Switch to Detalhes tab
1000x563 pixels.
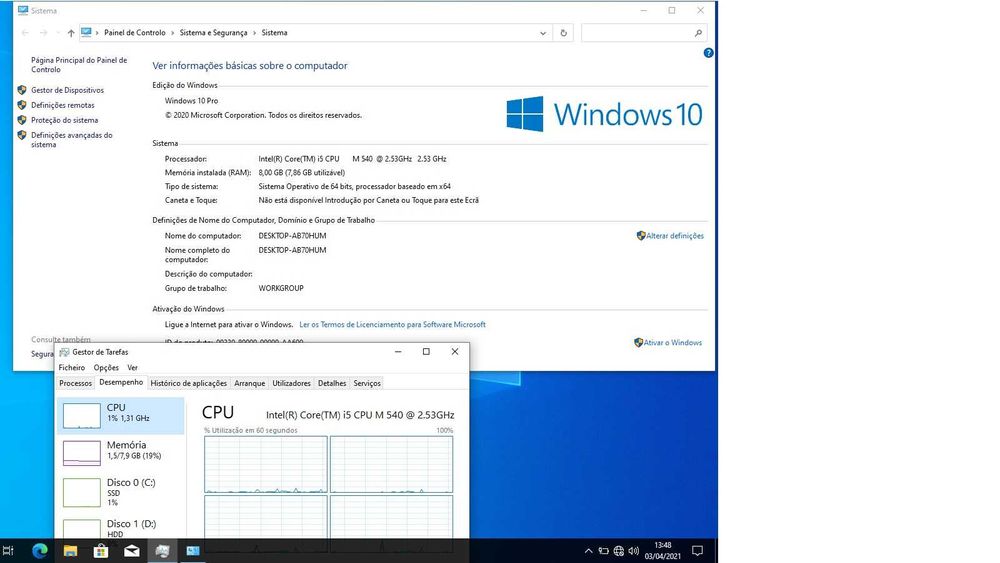[x=332, y=383]
